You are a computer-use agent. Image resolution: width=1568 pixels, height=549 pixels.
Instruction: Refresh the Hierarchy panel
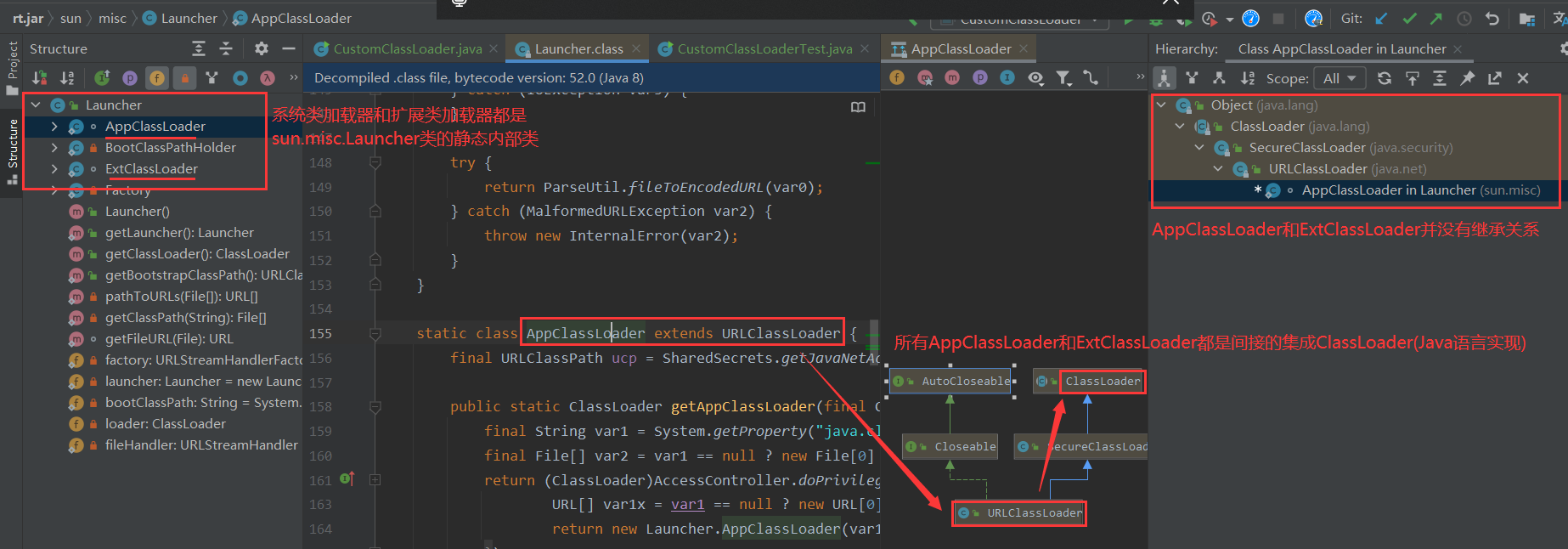pyautogui.click(x=1385, y=78)
